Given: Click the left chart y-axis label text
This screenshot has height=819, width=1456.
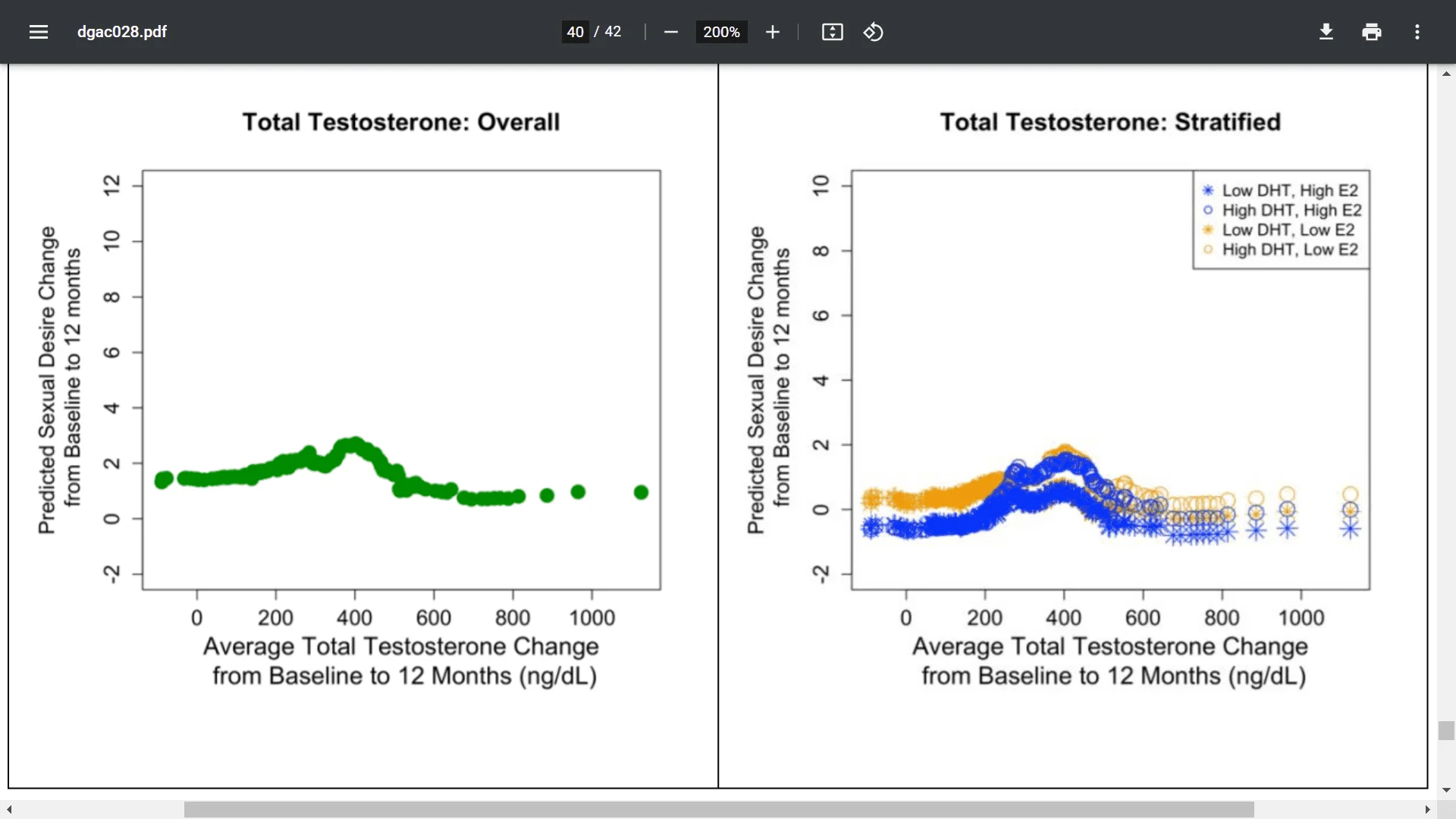Looking at the screenshot, I should point(59,380).
